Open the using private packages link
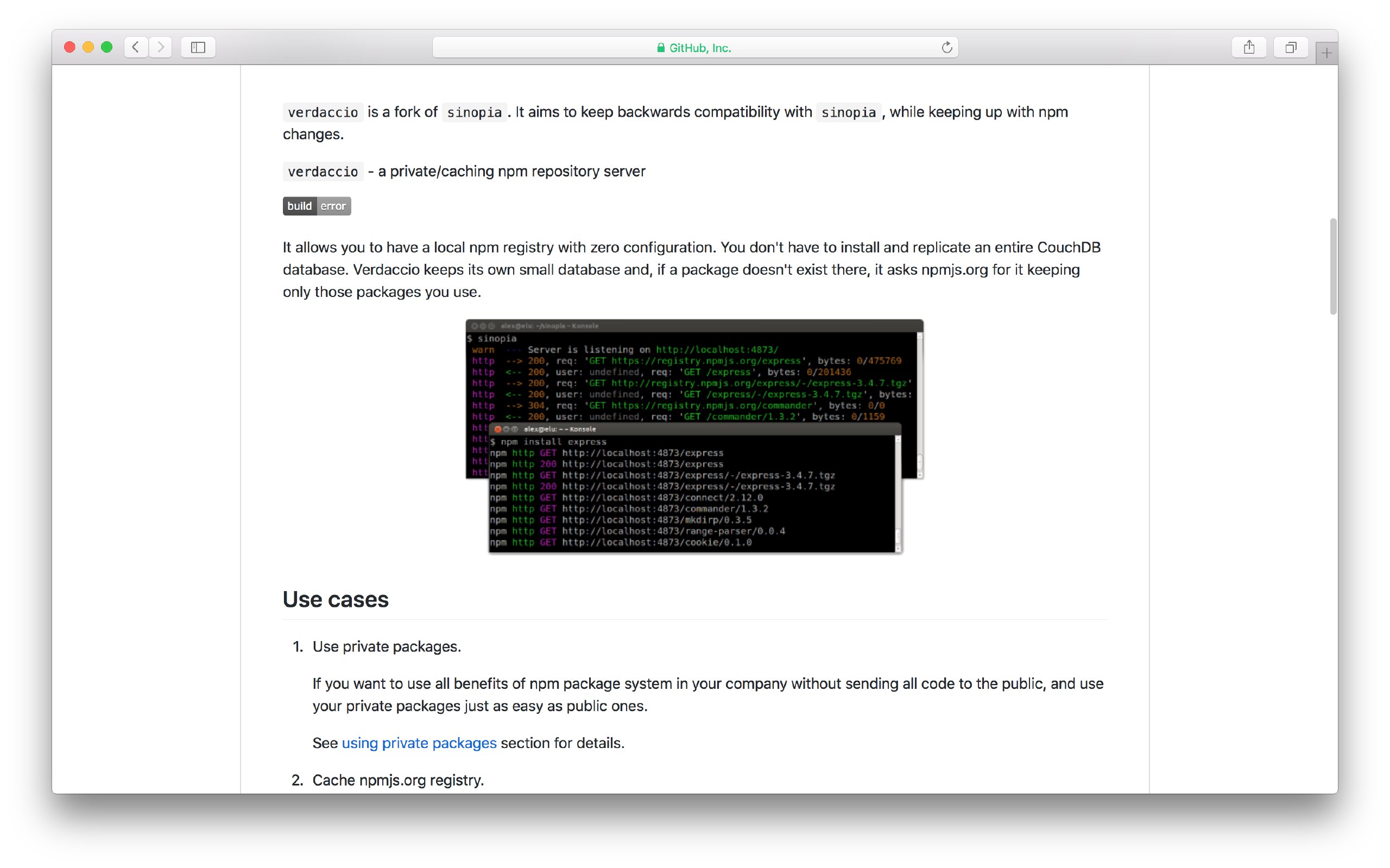Screen dimensions: 1390x868 (419, 743)
